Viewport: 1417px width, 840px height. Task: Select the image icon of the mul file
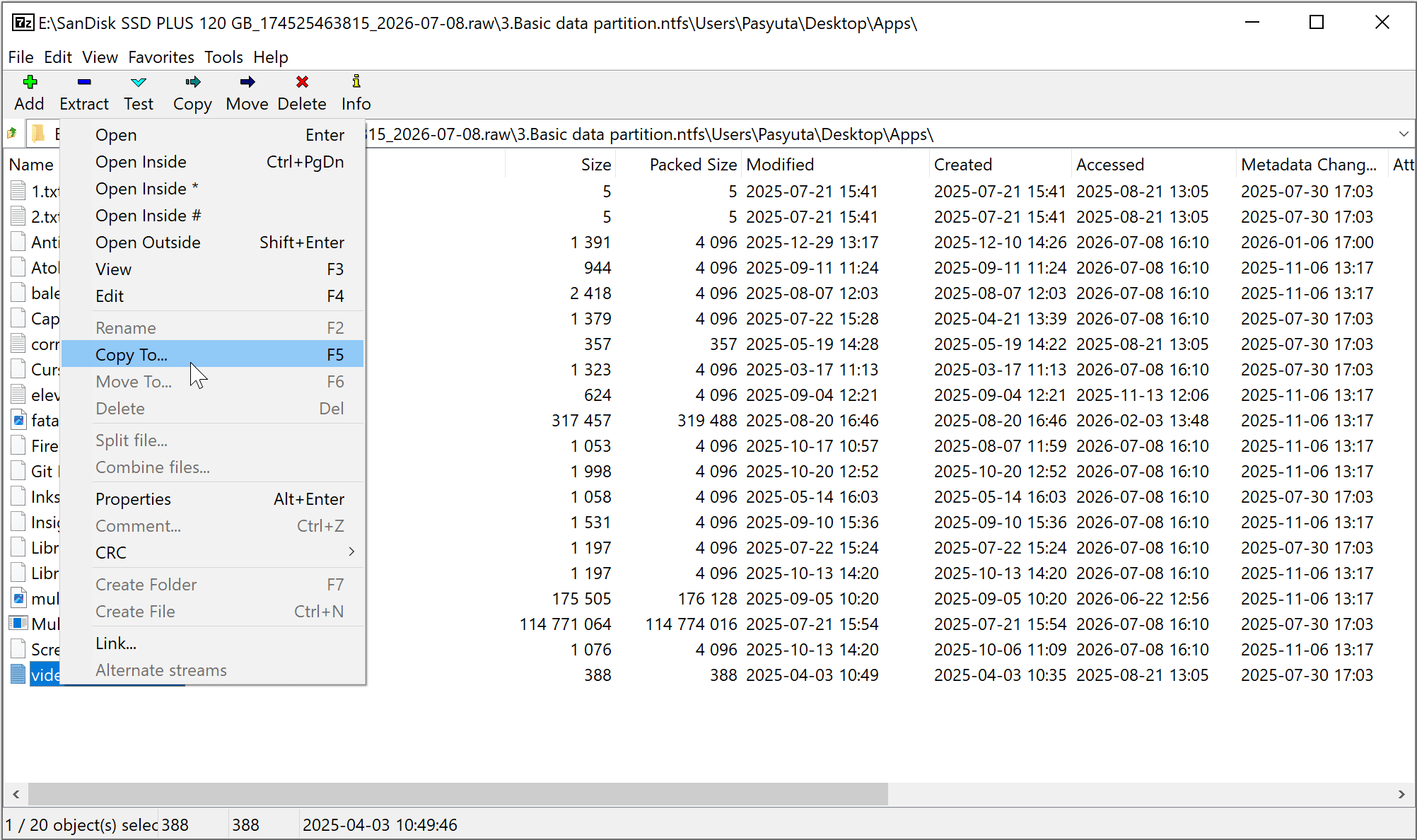point(18,598)
